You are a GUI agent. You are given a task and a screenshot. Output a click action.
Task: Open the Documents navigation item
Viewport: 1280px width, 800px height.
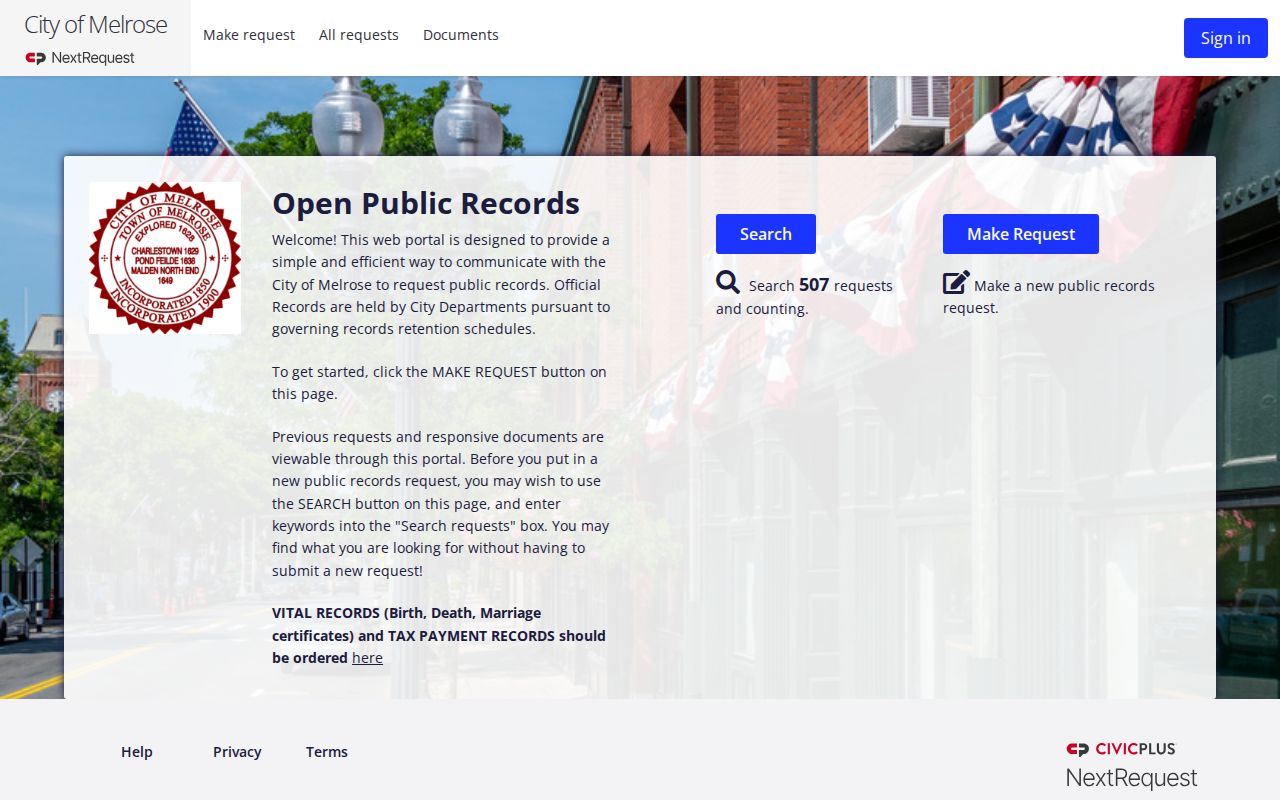[461, 35]
